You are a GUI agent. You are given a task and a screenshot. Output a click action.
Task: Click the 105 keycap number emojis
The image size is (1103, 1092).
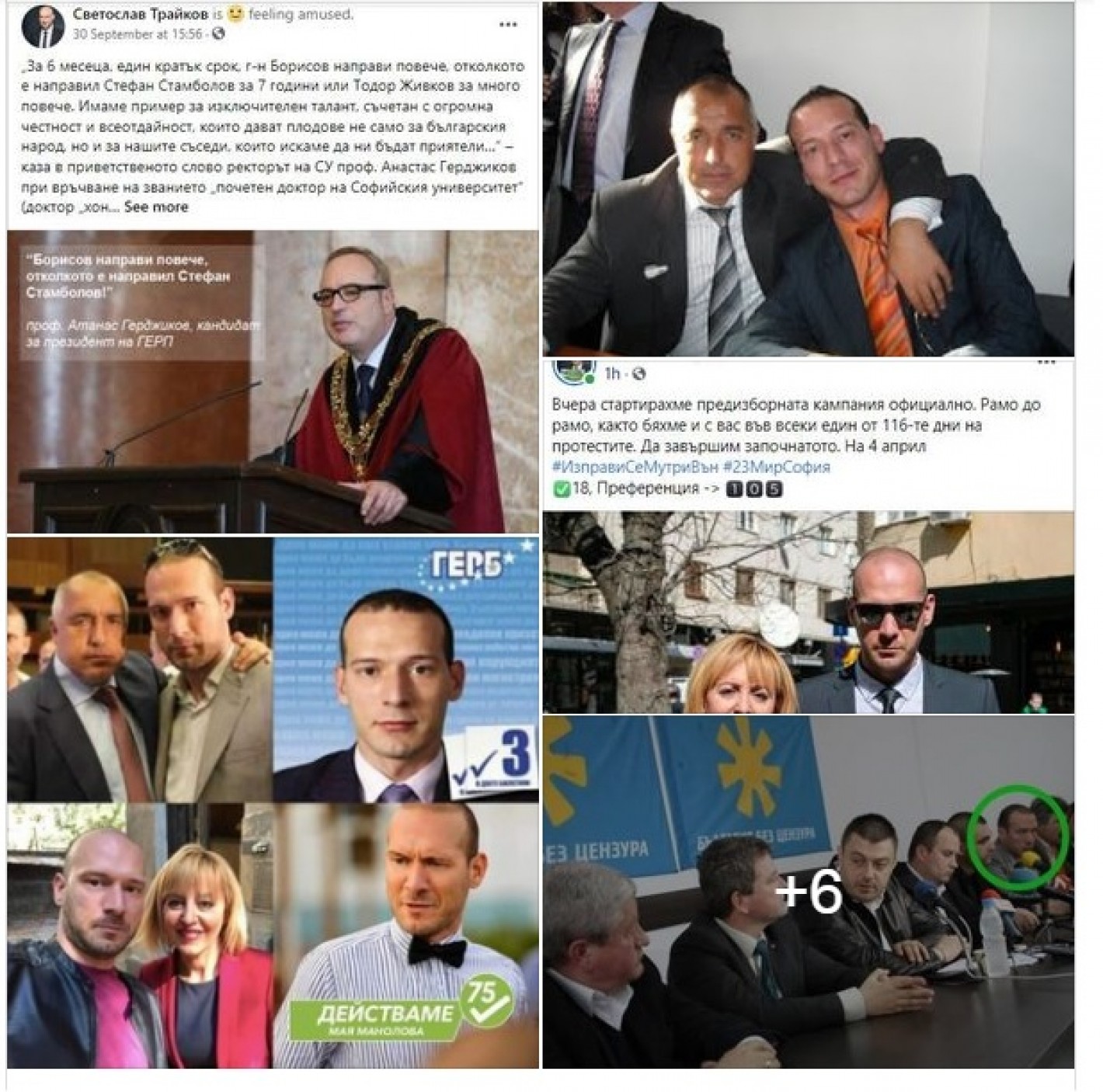pyautogui.click(x=753, y=489)
